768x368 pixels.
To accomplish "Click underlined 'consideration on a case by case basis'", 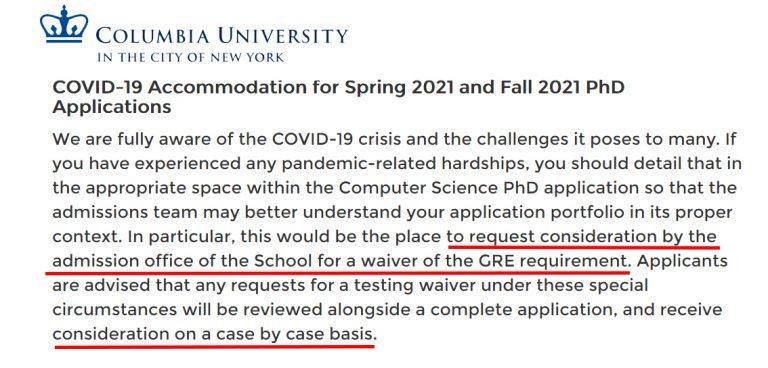I will point(215,335).
